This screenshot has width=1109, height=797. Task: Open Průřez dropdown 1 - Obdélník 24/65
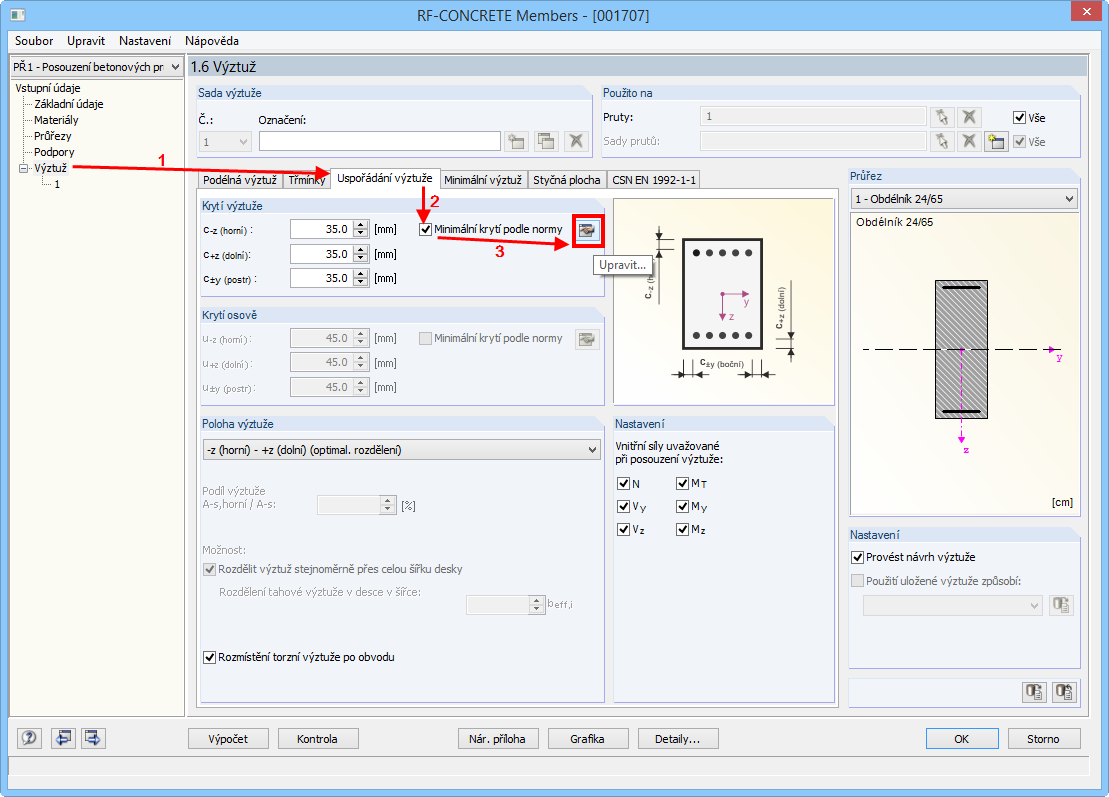964,199
